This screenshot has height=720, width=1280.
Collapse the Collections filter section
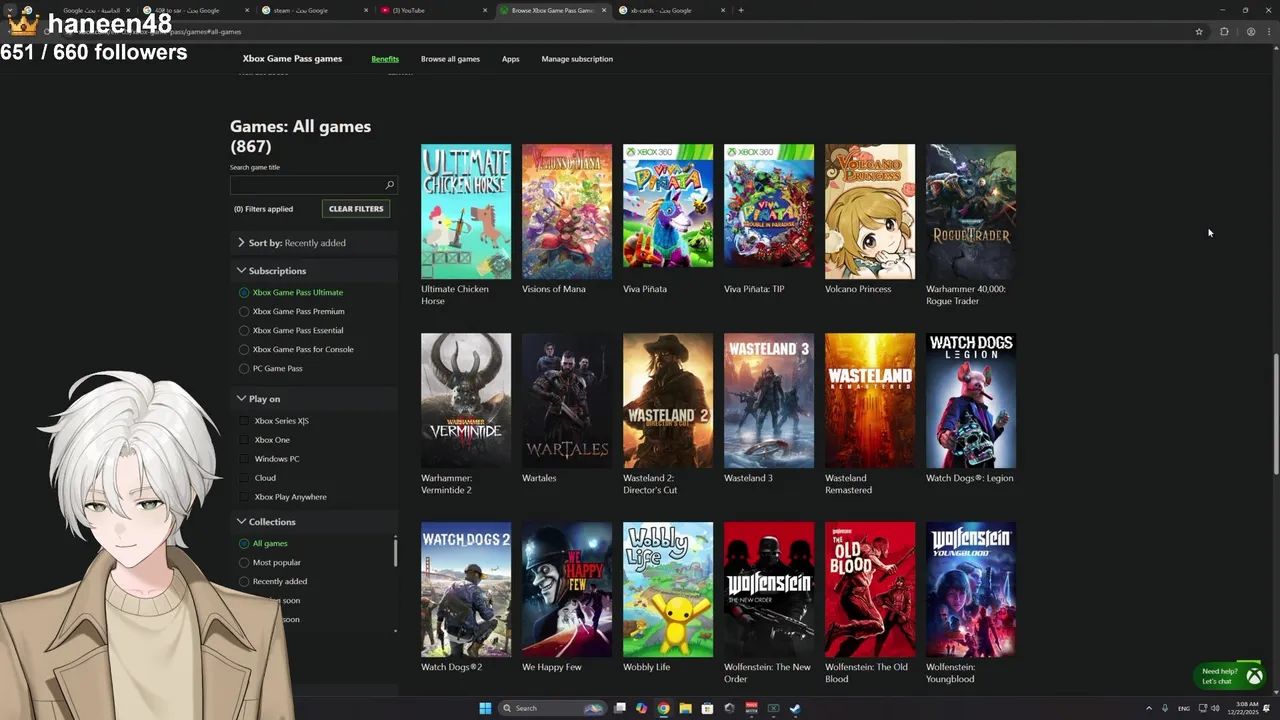(314, 522)
